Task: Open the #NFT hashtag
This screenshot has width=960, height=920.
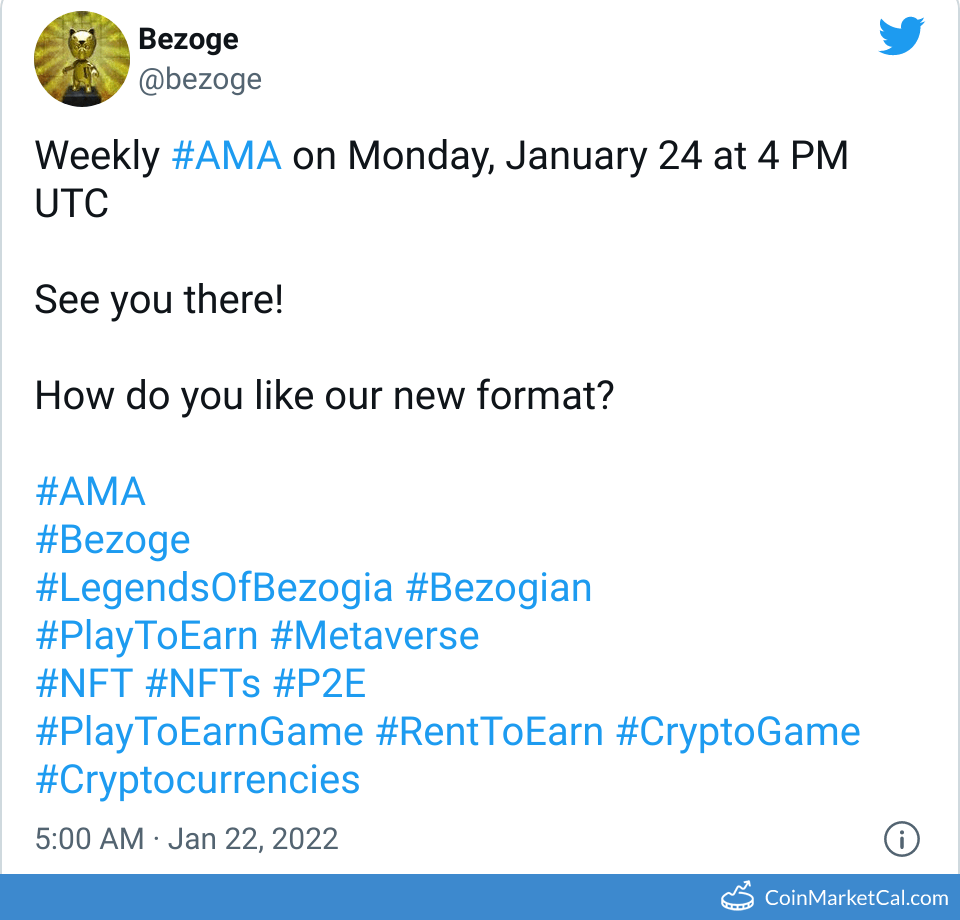Action: click(x=84, y=684)
